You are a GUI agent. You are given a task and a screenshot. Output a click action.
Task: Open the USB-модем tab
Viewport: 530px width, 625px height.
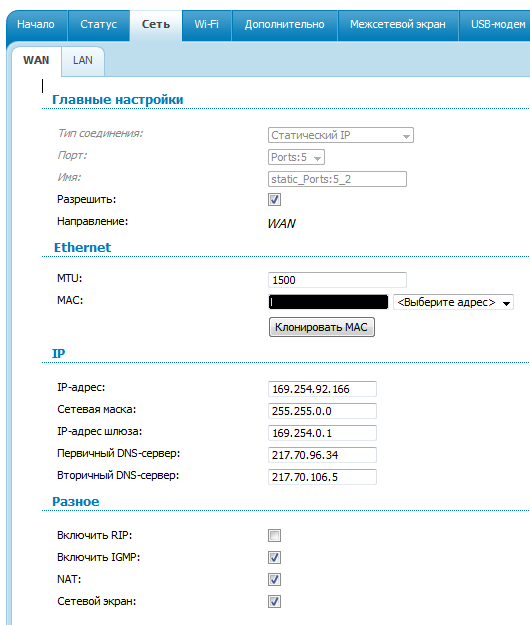tap(495, 25)
